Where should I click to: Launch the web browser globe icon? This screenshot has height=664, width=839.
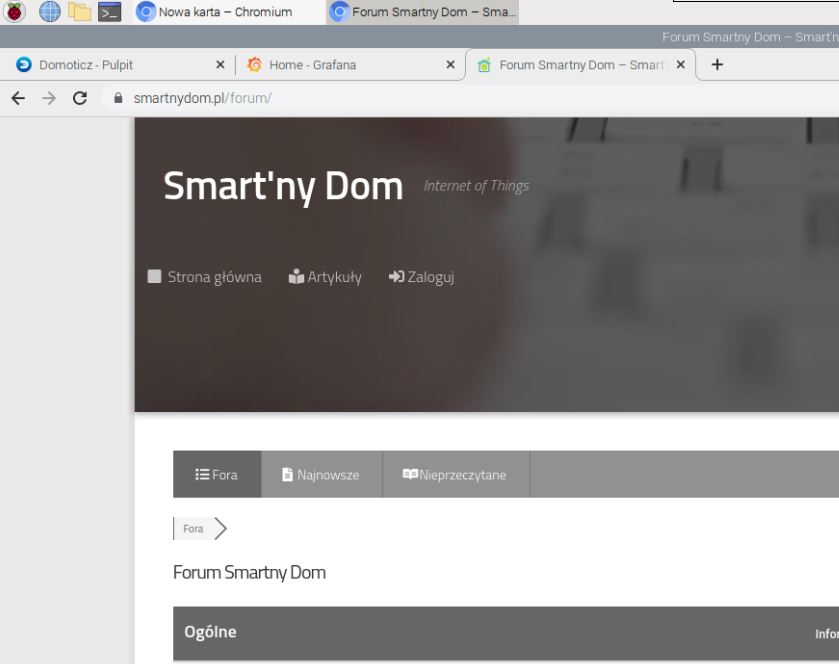(49, 11)
